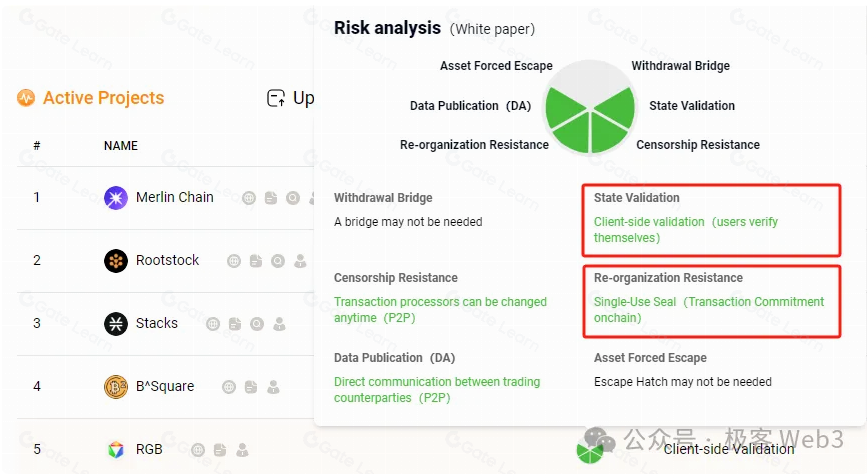Open RGB website globe icon
Viewport: 867px width, 476px height.
click(x=198, y=450)
